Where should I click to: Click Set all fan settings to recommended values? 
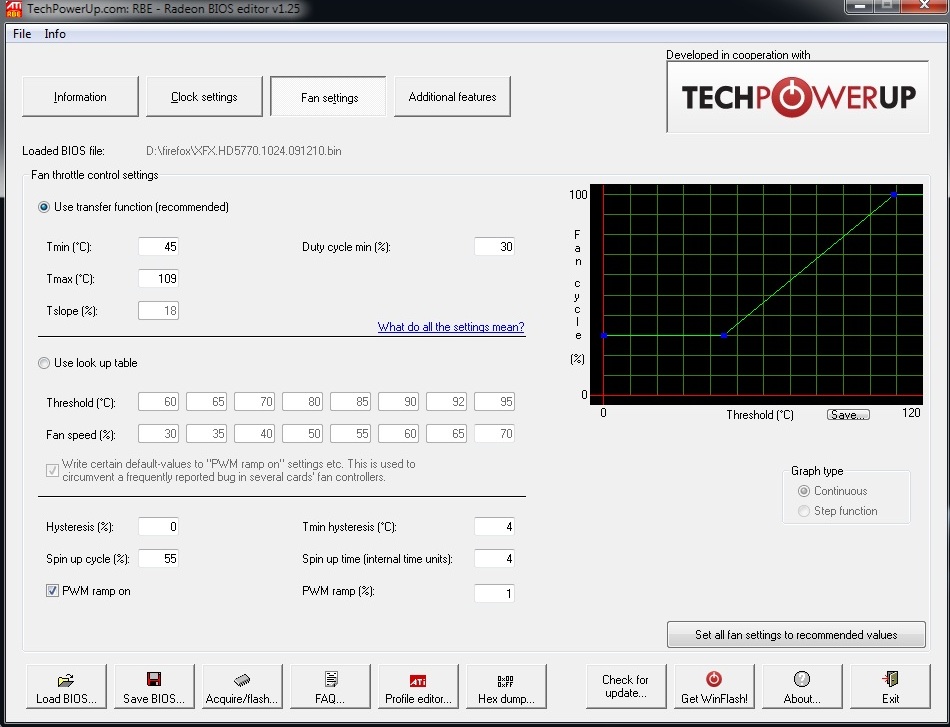796,635
